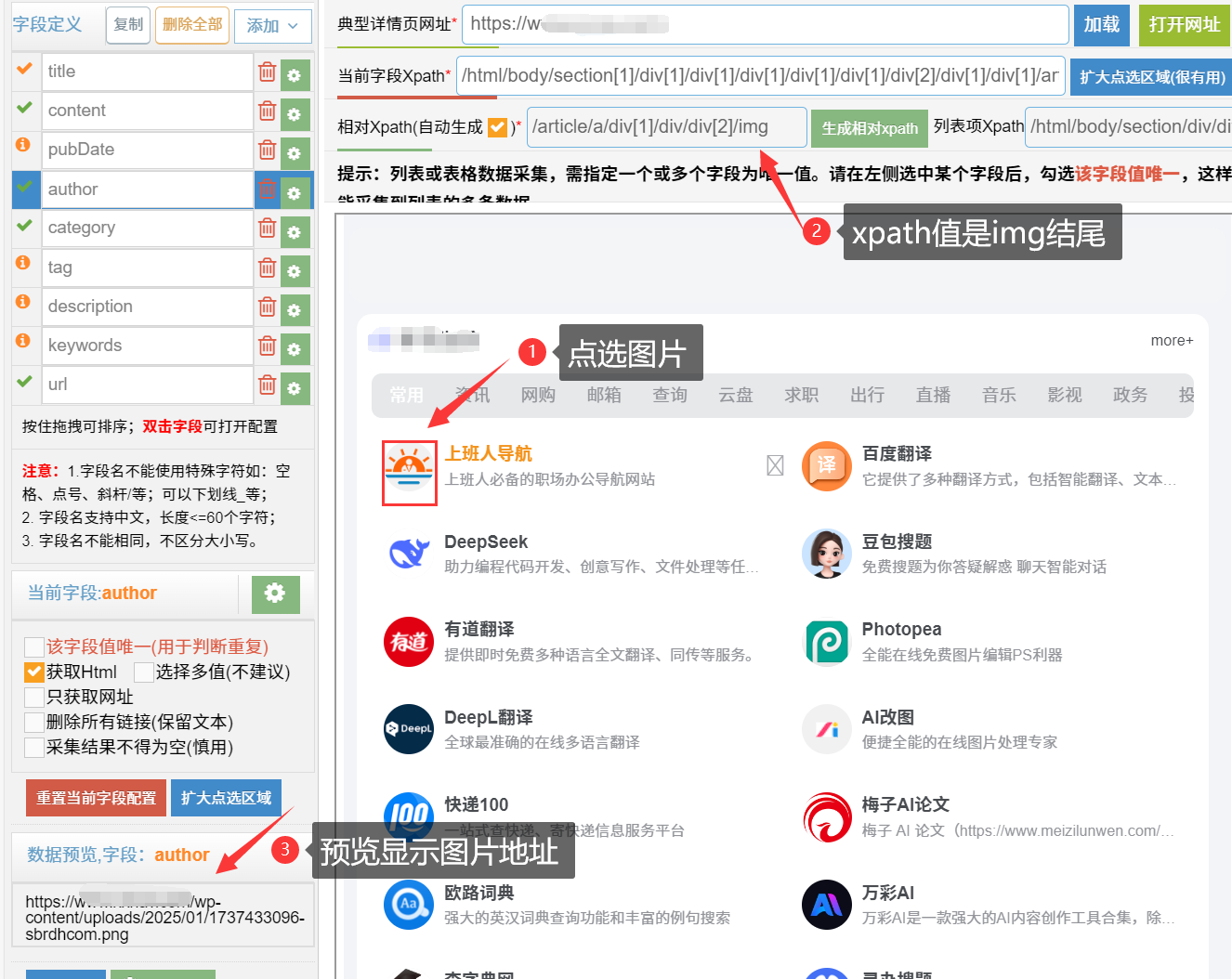
Task: Open the 添加 dropdown
Action: (x=272, y=25)
